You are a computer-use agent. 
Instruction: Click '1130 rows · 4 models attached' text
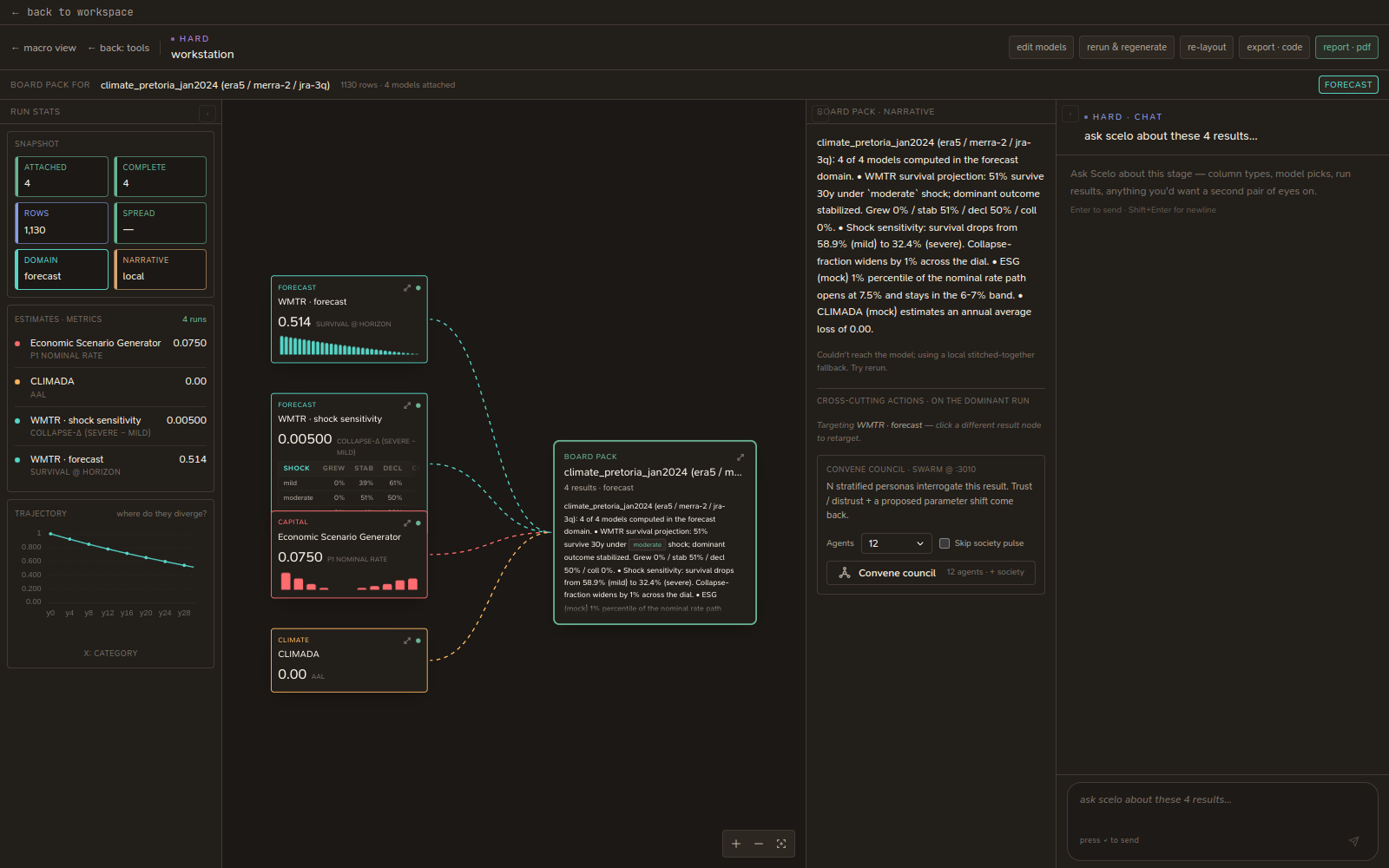(x=398, y=85)
